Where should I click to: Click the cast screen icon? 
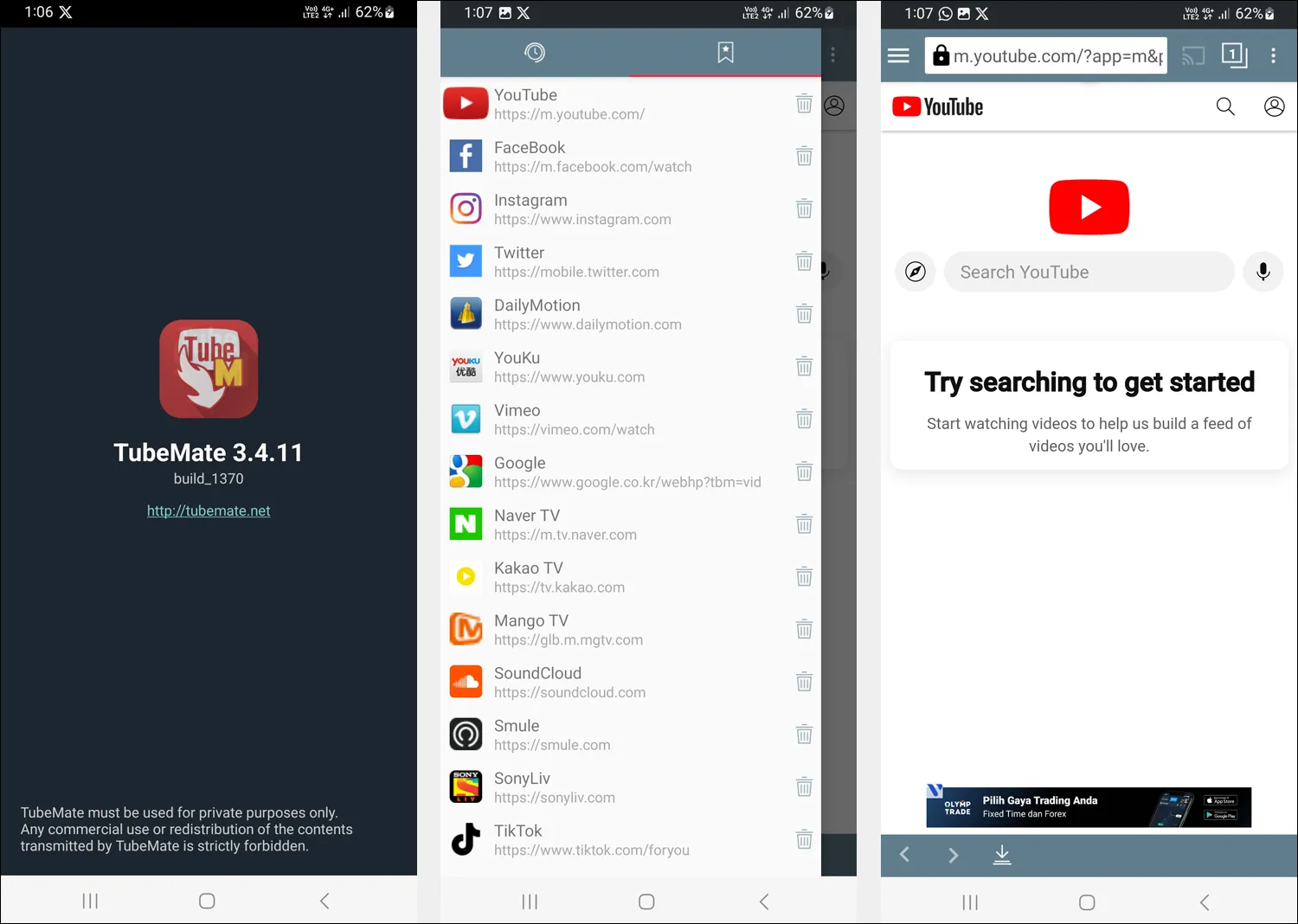pos(1193,56)
